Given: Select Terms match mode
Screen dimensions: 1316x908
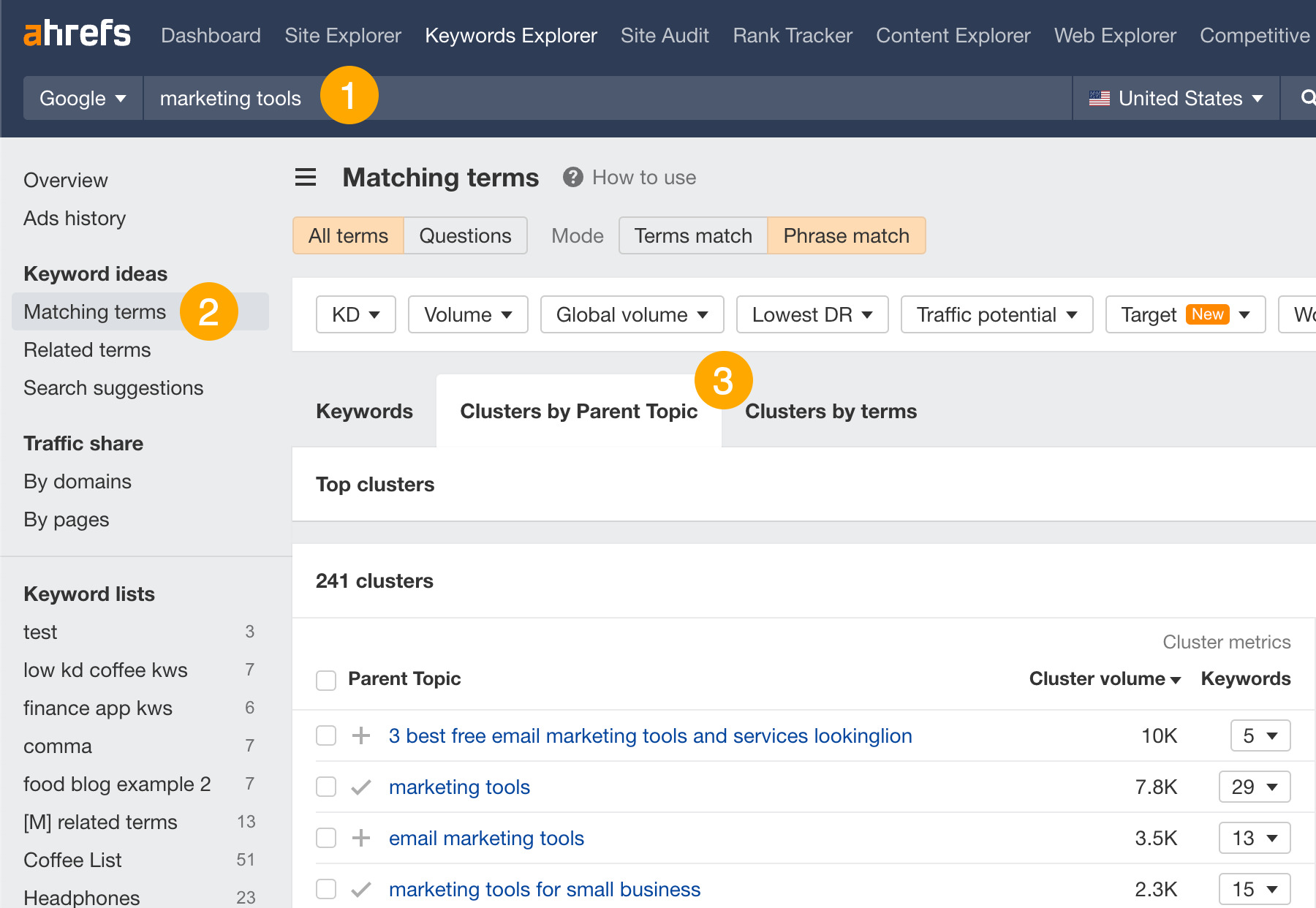Looking at the screenshot, I should point(693,235).
